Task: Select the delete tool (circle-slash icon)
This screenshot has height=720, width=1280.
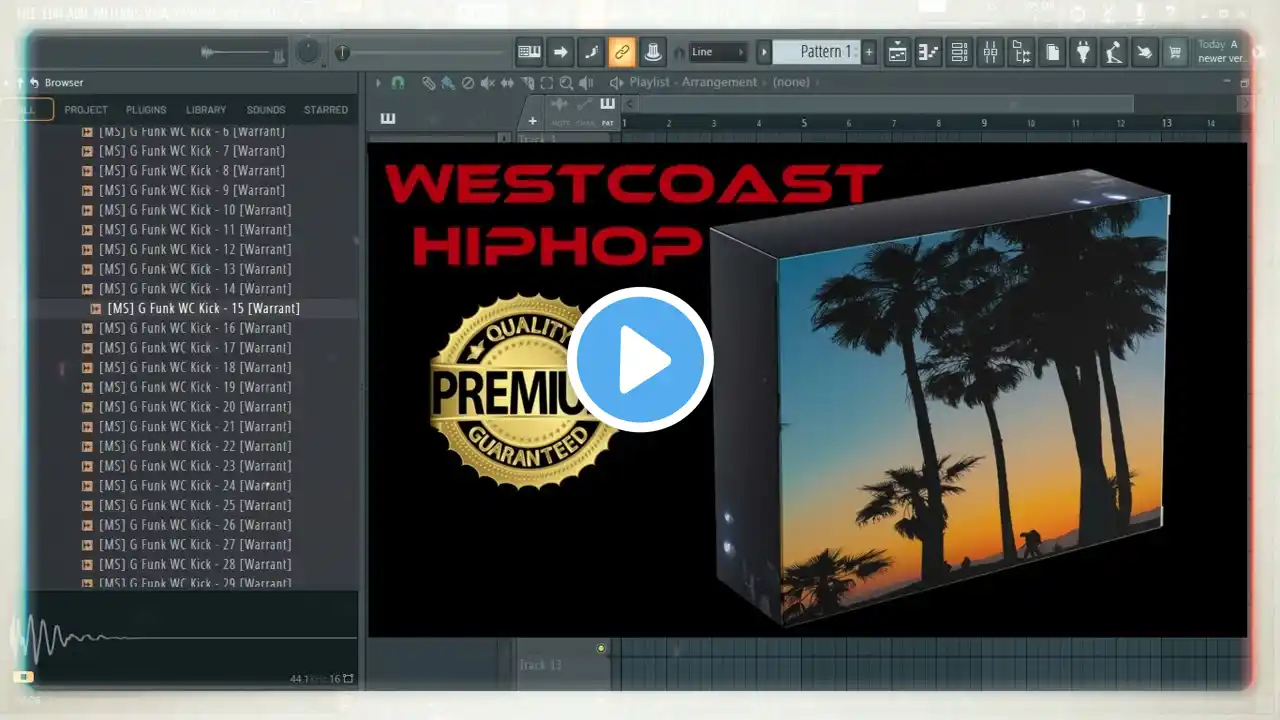Action: [x=468, y=83]
